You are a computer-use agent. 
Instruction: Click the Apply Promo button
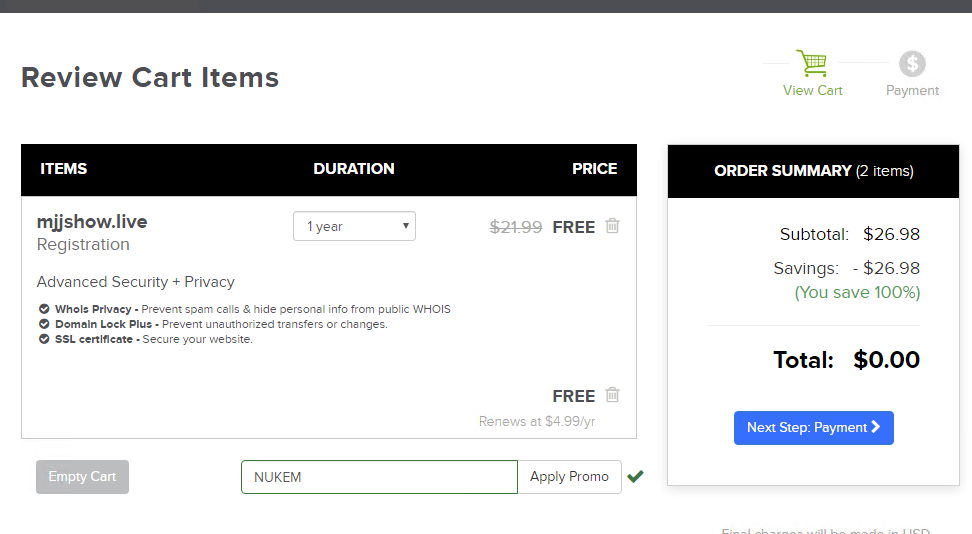(x=569, y=477)
